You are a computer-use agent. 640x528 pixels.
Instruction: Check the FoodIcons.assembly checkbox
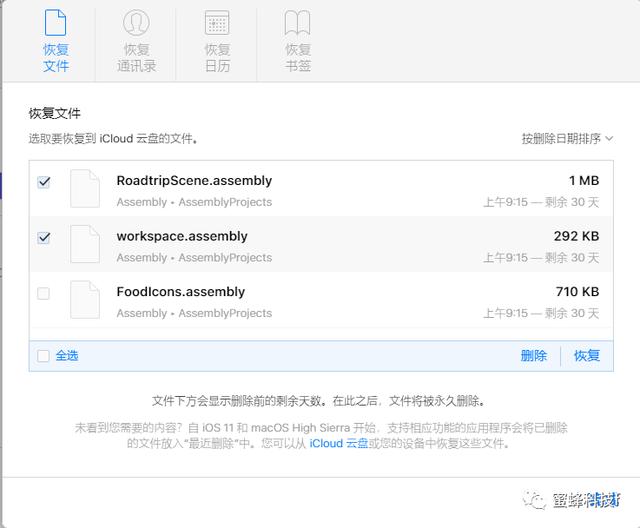pos(43,293)
